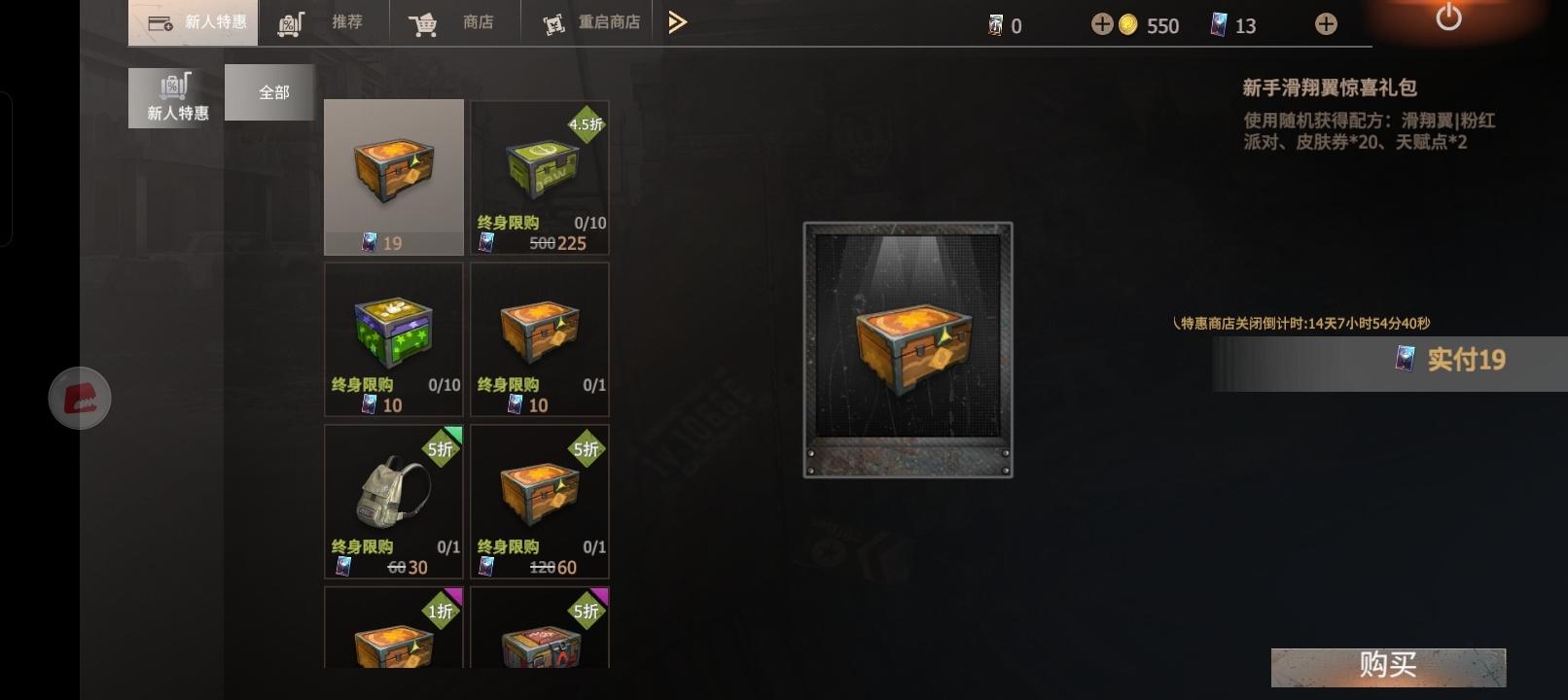Viewport: 1568px width, 700px height.
Task: Click the 购买 purchase button
Action: (1388, 666)
